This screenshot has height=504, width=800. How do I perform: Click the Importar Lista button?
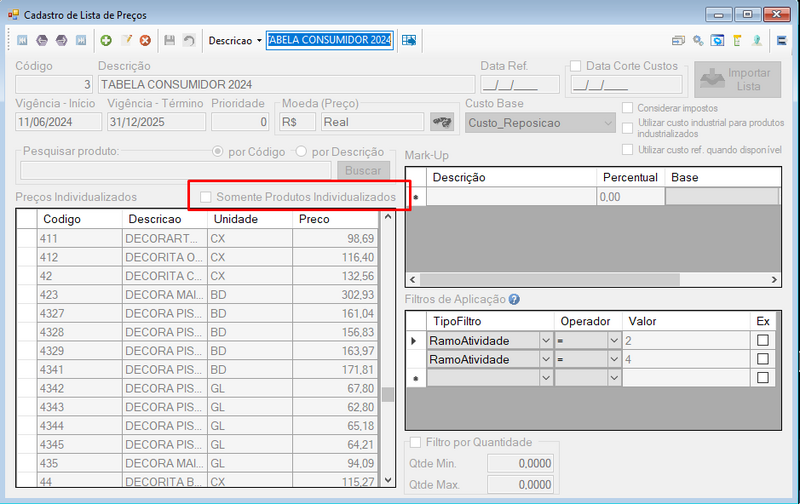pyautogui.click(x=737, y=80)
